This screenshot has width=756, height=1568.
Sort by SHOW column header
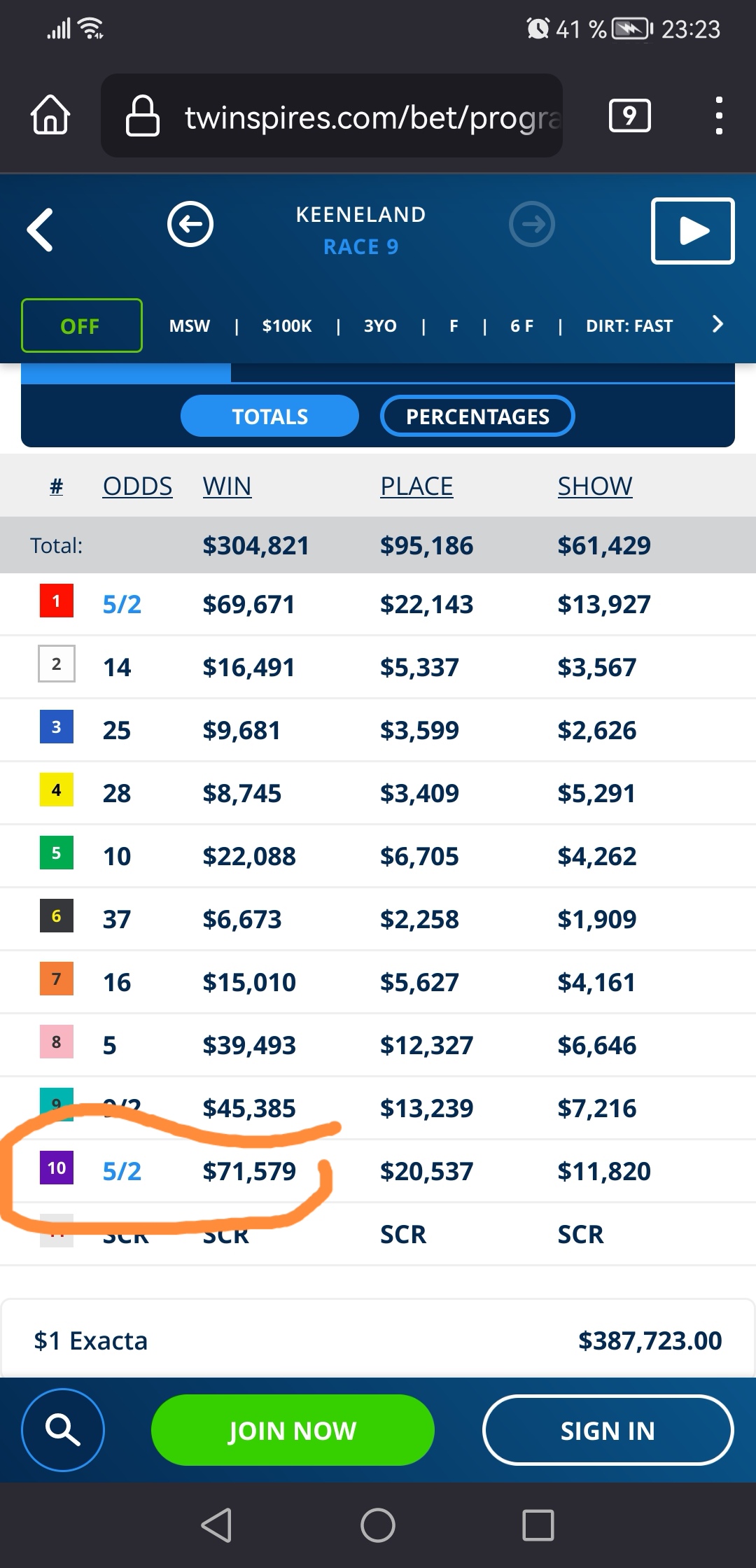pyautogui.click(x=595, y=486)
